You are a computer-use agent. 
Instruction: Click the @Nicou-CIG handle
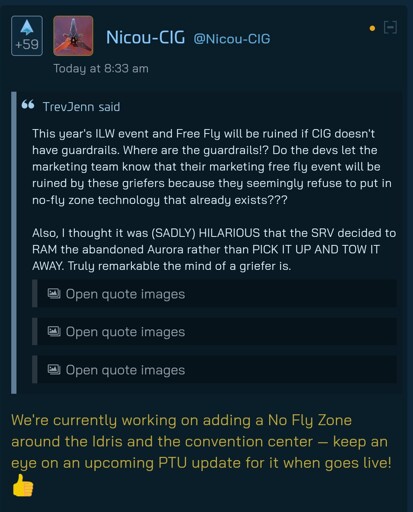(232, 39)
